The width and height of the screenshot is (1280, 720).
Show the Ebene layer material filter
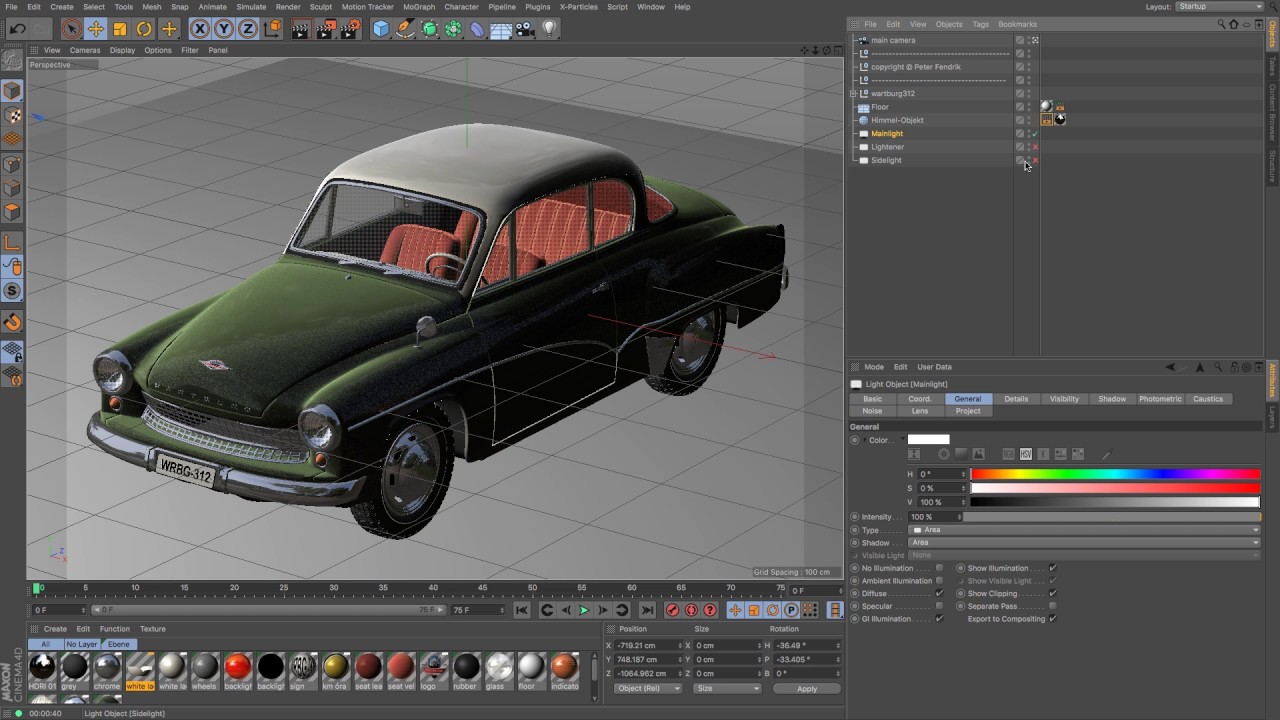click(x=119, y=644)
